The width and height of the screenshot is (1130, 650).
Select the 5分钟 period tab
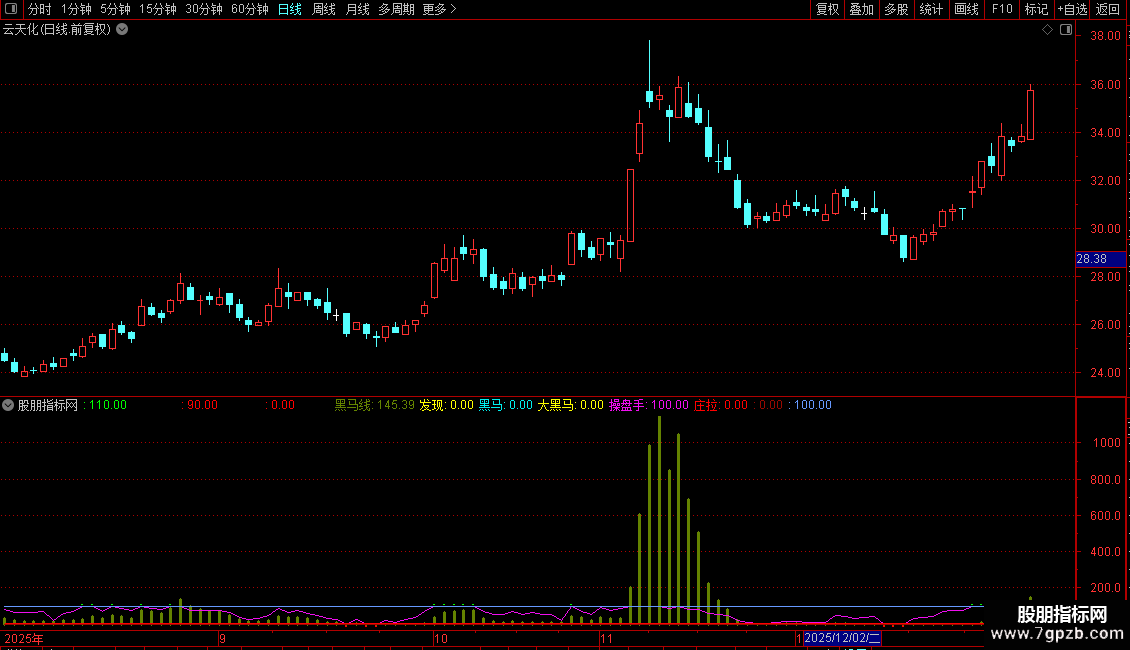[x=115, y=9]
